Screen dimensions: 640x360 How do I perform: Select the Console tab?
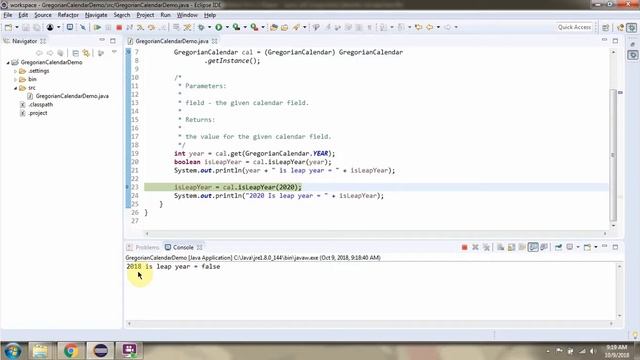pos(183,247)
